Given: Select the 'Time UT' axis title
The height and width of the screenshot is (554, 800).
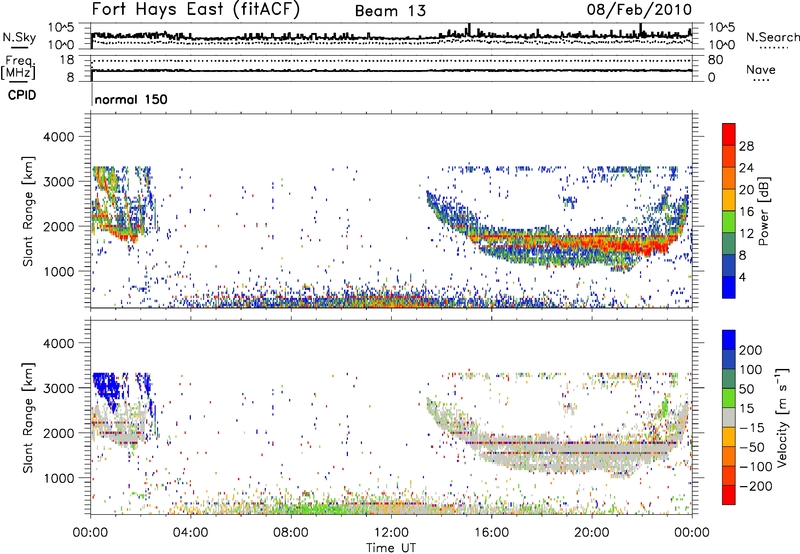Looking at the screenshot, I should [391, 548].
